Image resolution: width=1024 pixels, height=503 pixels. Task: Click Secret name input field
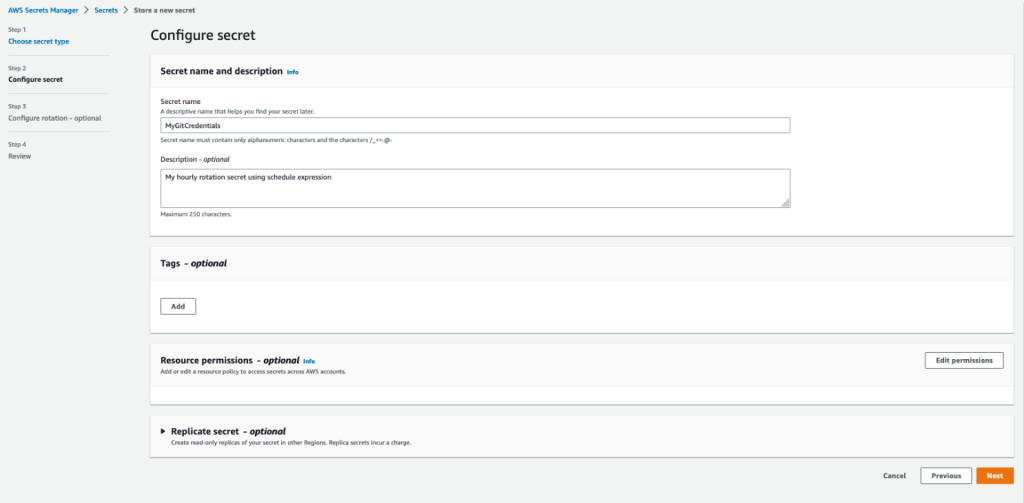(475, 125)
